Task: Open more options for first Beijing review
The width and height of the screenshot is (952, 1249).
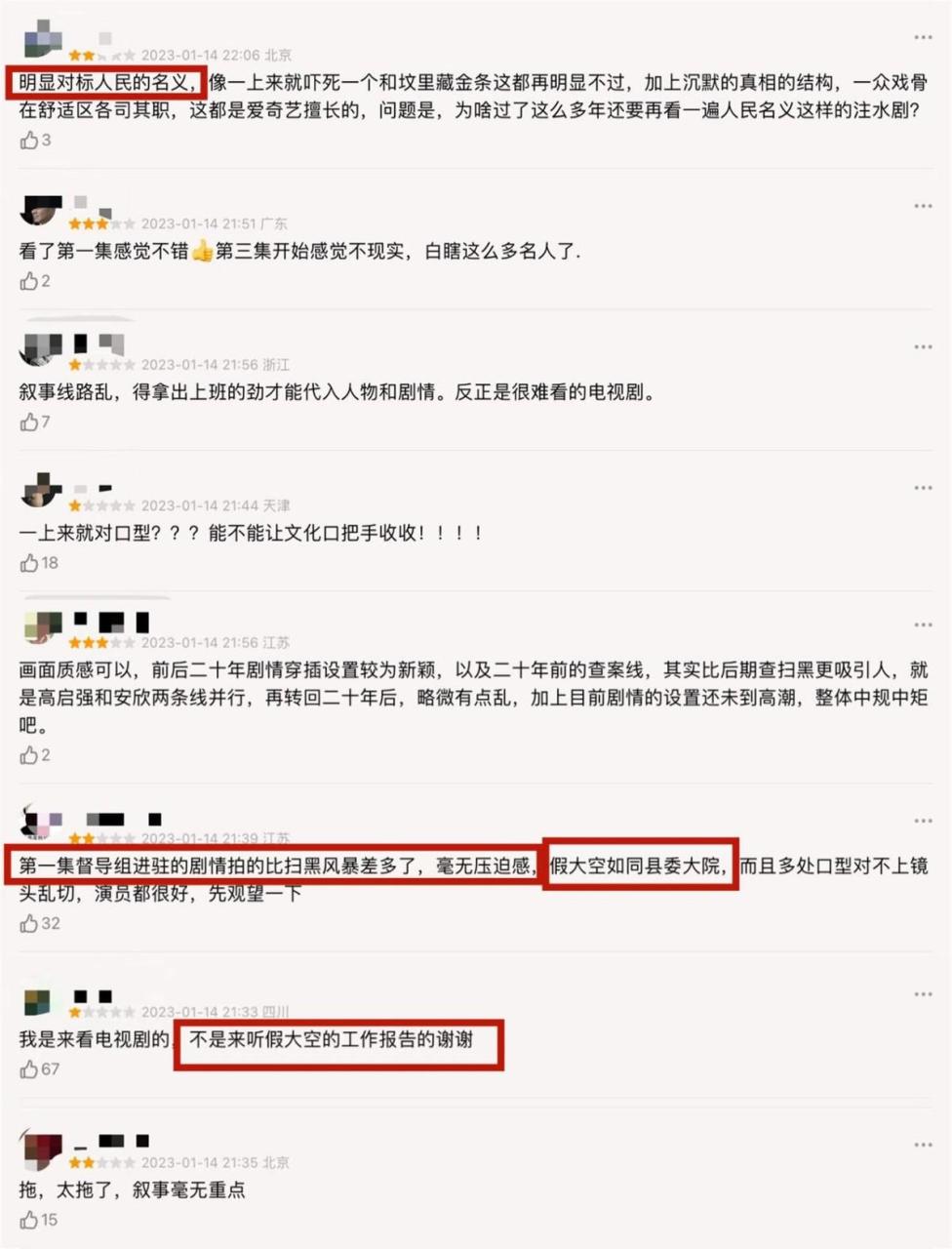Action: [x=923, y=37]
